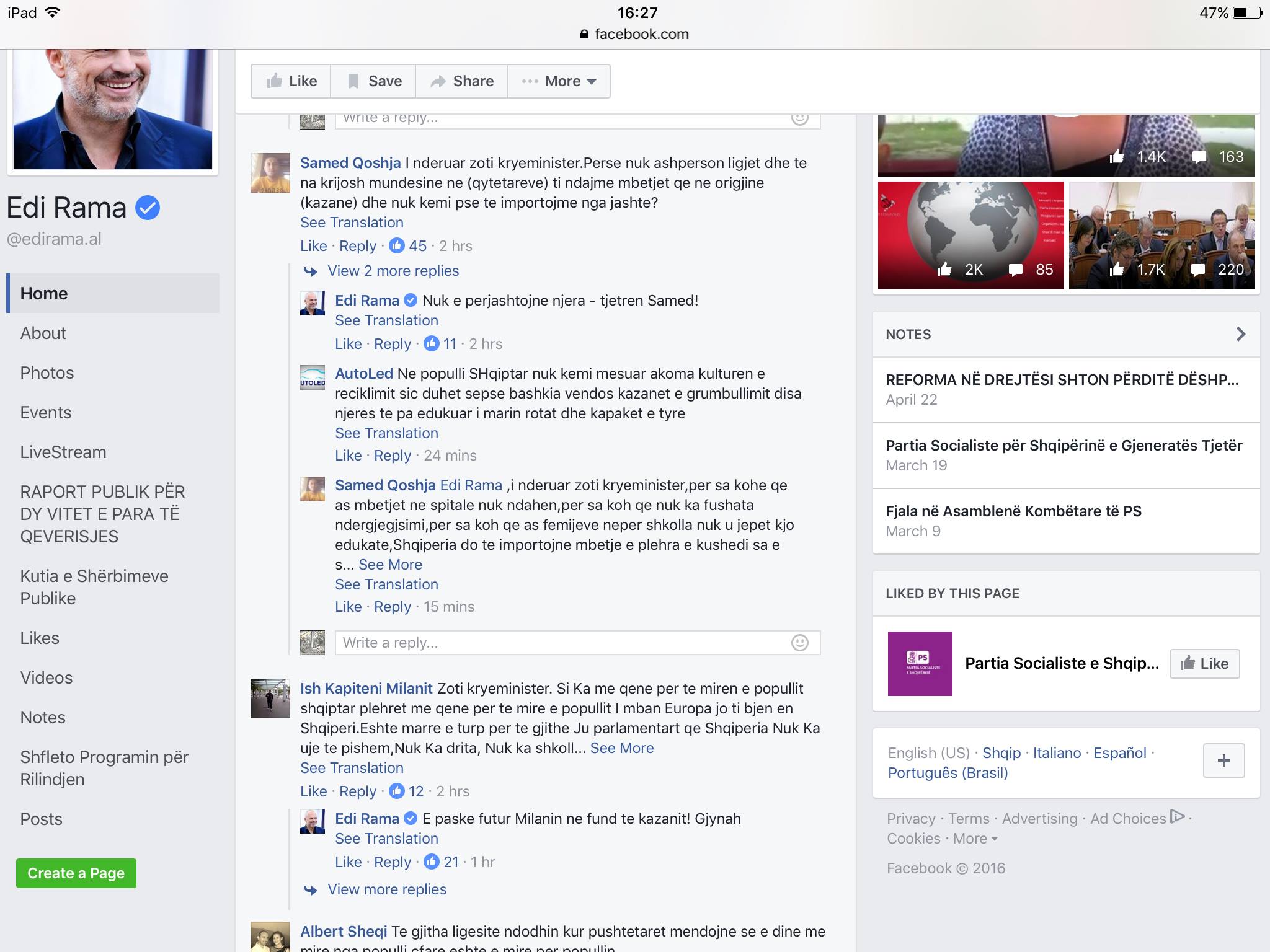
Task: Open the RAPORT PUBLIK PËR DY VITET sidebar entry
Action: point(102,514)
